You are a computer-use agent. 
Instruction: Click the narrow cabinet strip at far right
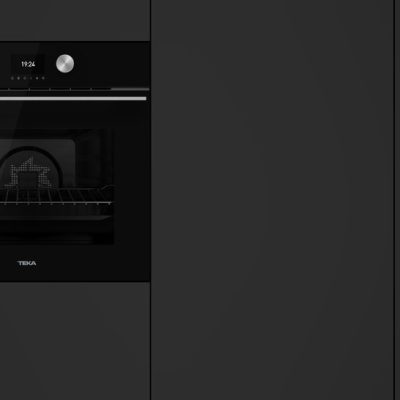pos(398,200)
